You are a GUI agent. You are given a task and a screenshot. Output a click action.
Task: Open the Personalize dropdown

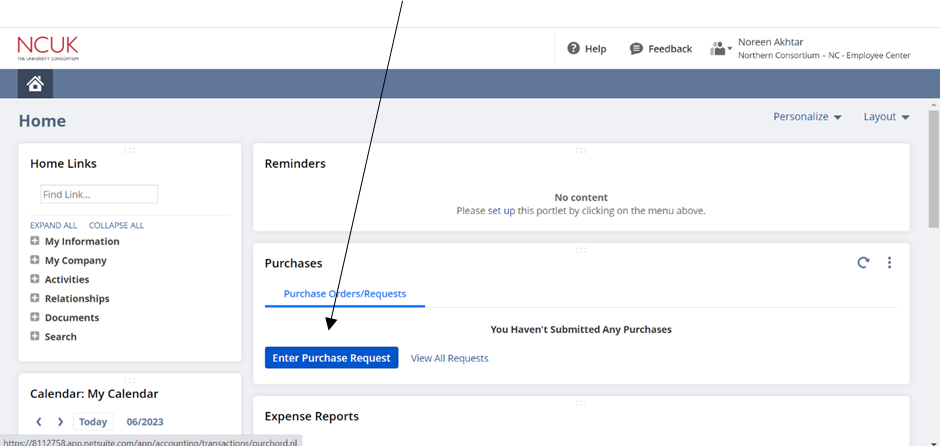[807, 117]
